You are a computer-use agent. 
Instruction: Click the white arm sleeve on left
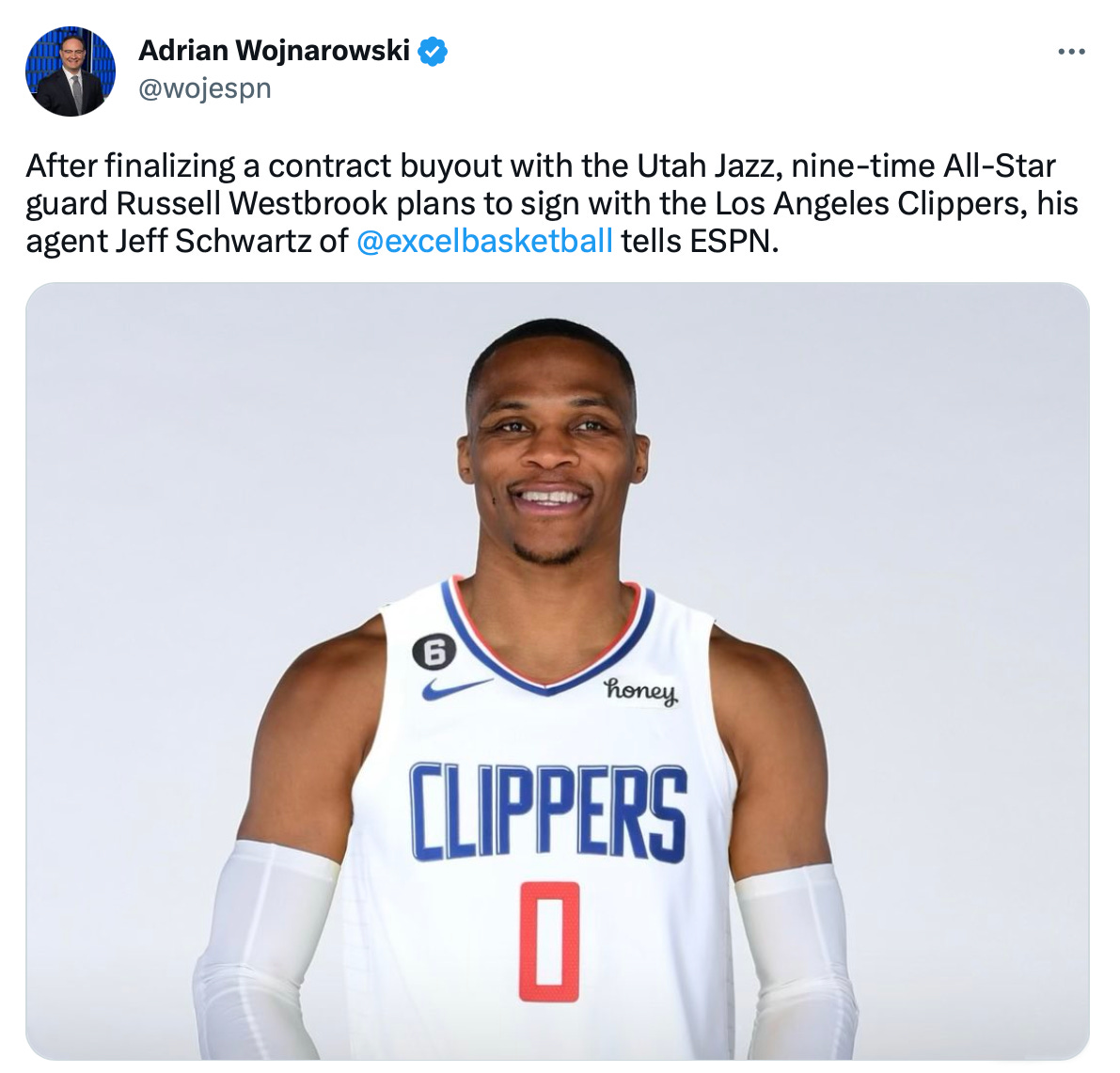click(x=268, y=950)
